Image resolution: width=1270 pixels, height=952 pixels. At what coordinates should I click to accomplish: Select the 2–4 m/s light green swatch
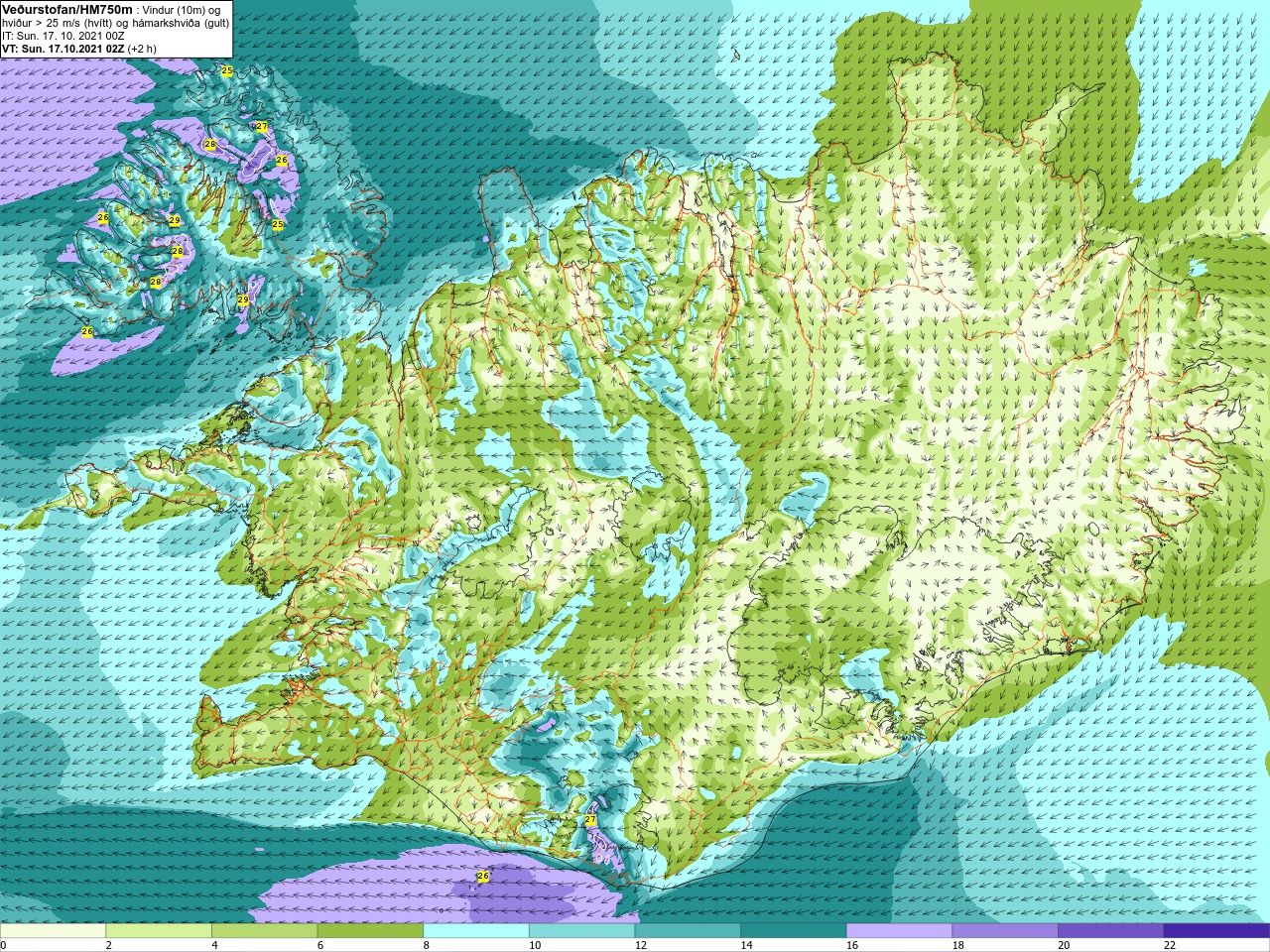(159, 931)
